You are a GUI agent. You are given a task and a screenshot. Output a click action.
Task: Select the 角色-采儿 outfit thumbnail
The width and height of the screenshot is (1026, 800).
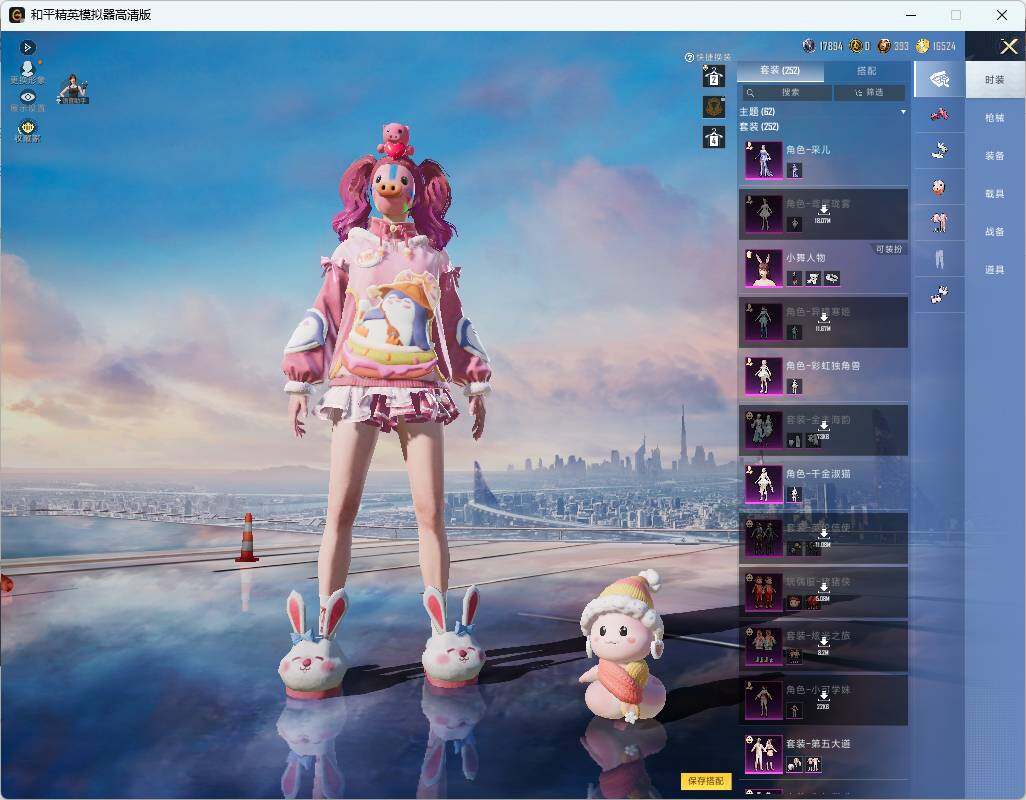point(764,160)
